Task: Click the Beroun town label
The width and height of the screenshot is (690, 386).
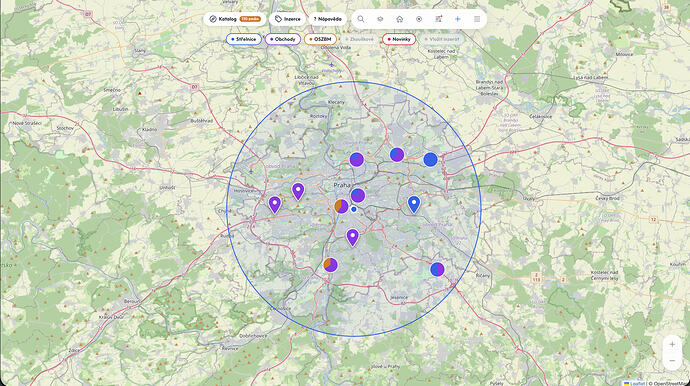Action: [132, 301]
